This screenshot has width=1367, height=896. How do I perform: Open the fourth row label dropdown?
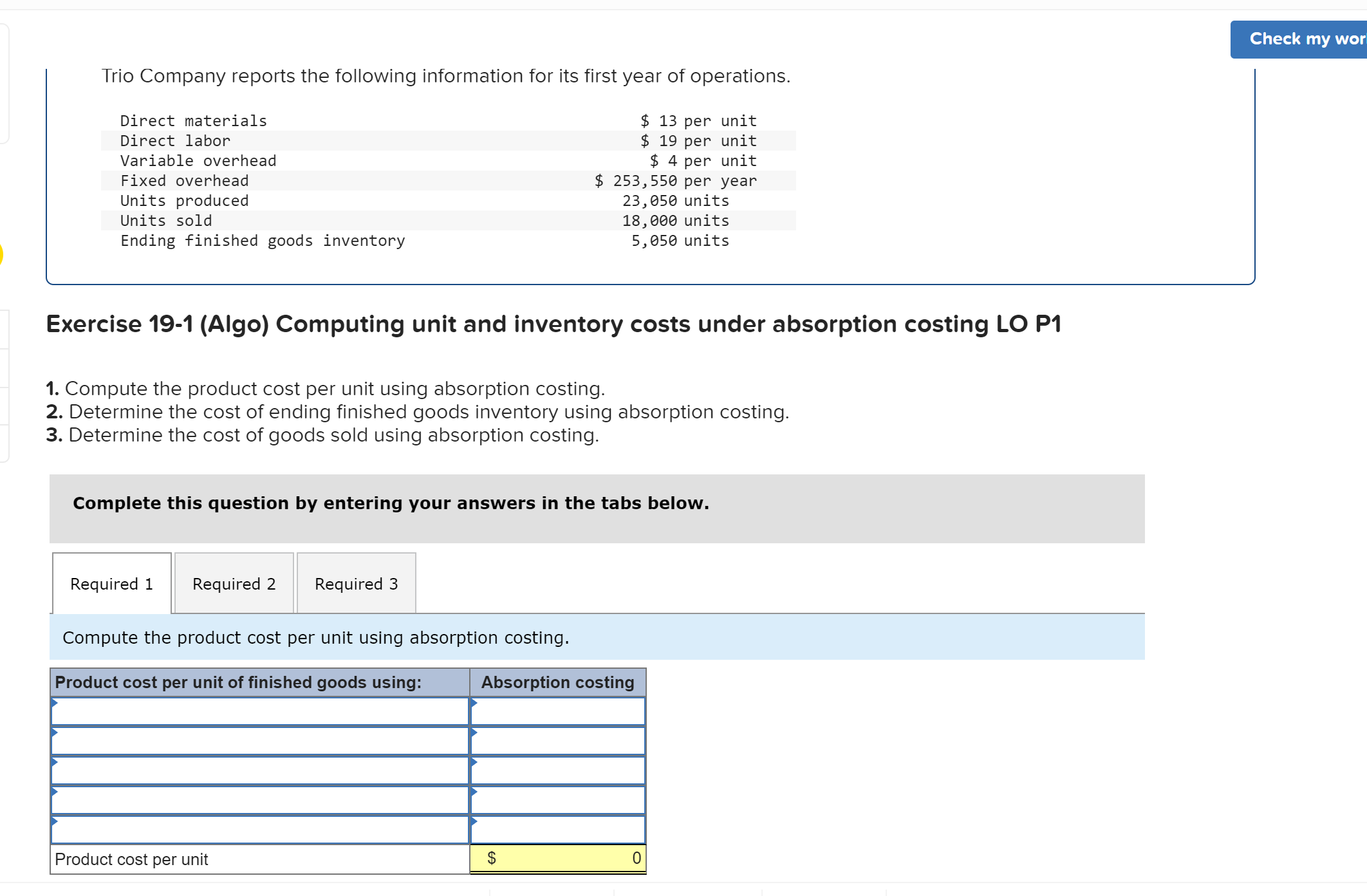(x=257, y=800)
